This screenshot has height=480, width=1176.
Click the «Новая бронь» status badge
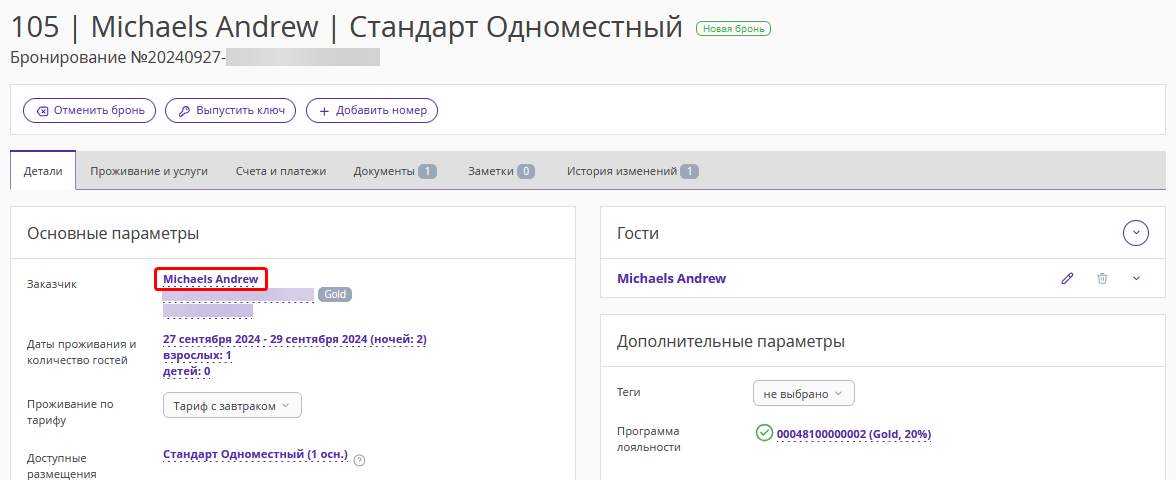(x=733, y=28)
